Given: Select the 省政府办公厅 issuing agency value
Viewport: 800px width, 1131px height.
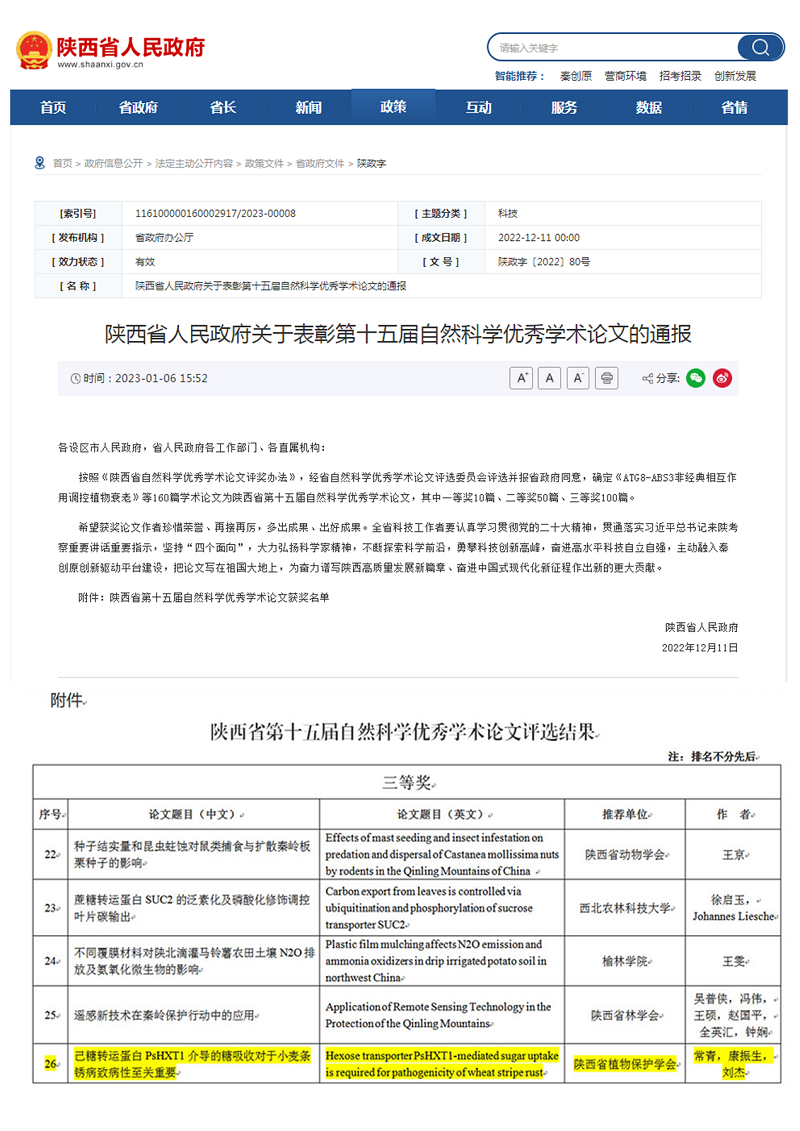Looking at the screenshot, I should coord(164,237).
